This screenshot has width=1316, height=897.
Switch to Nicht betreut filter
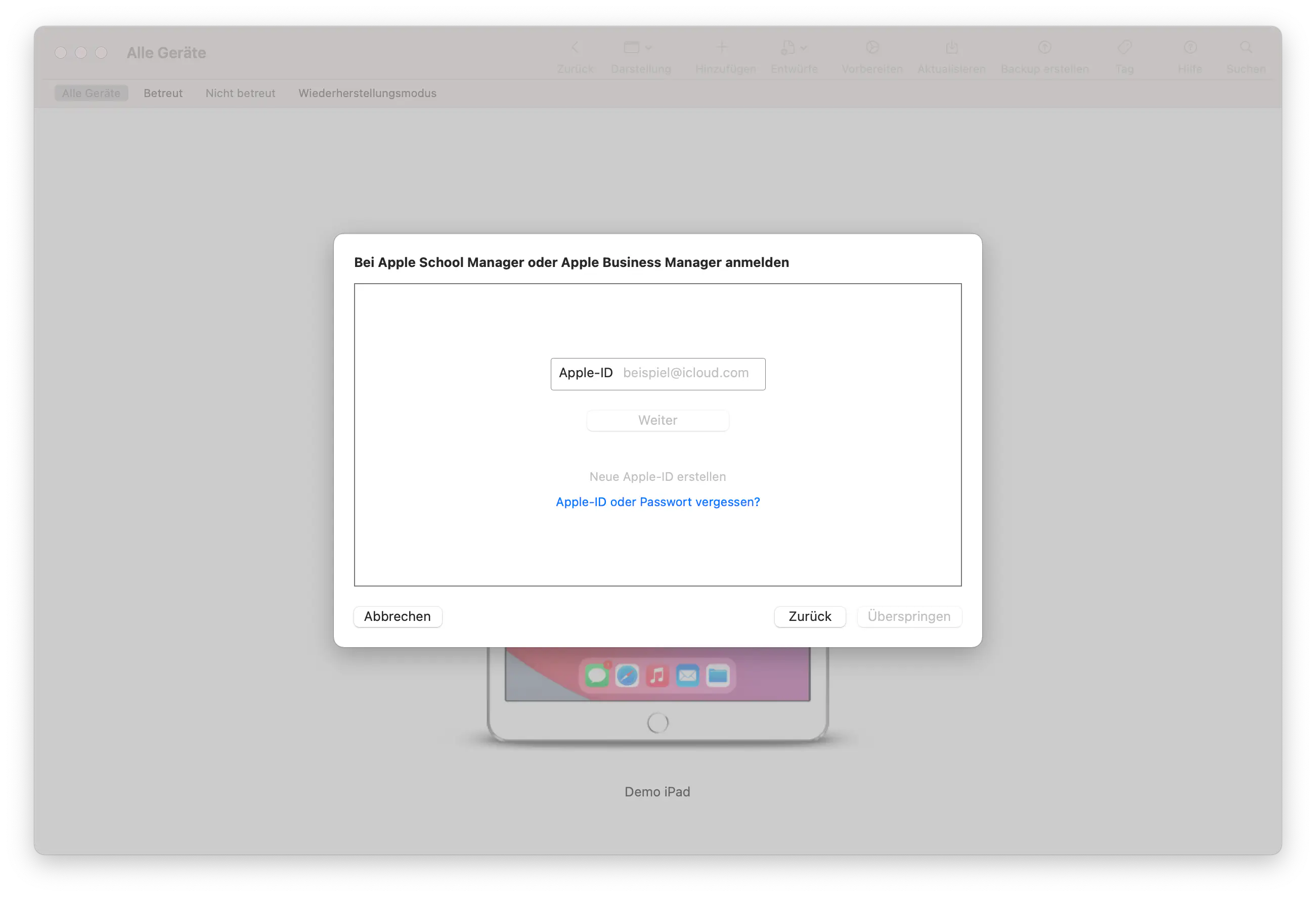click(x=240, y=93)
